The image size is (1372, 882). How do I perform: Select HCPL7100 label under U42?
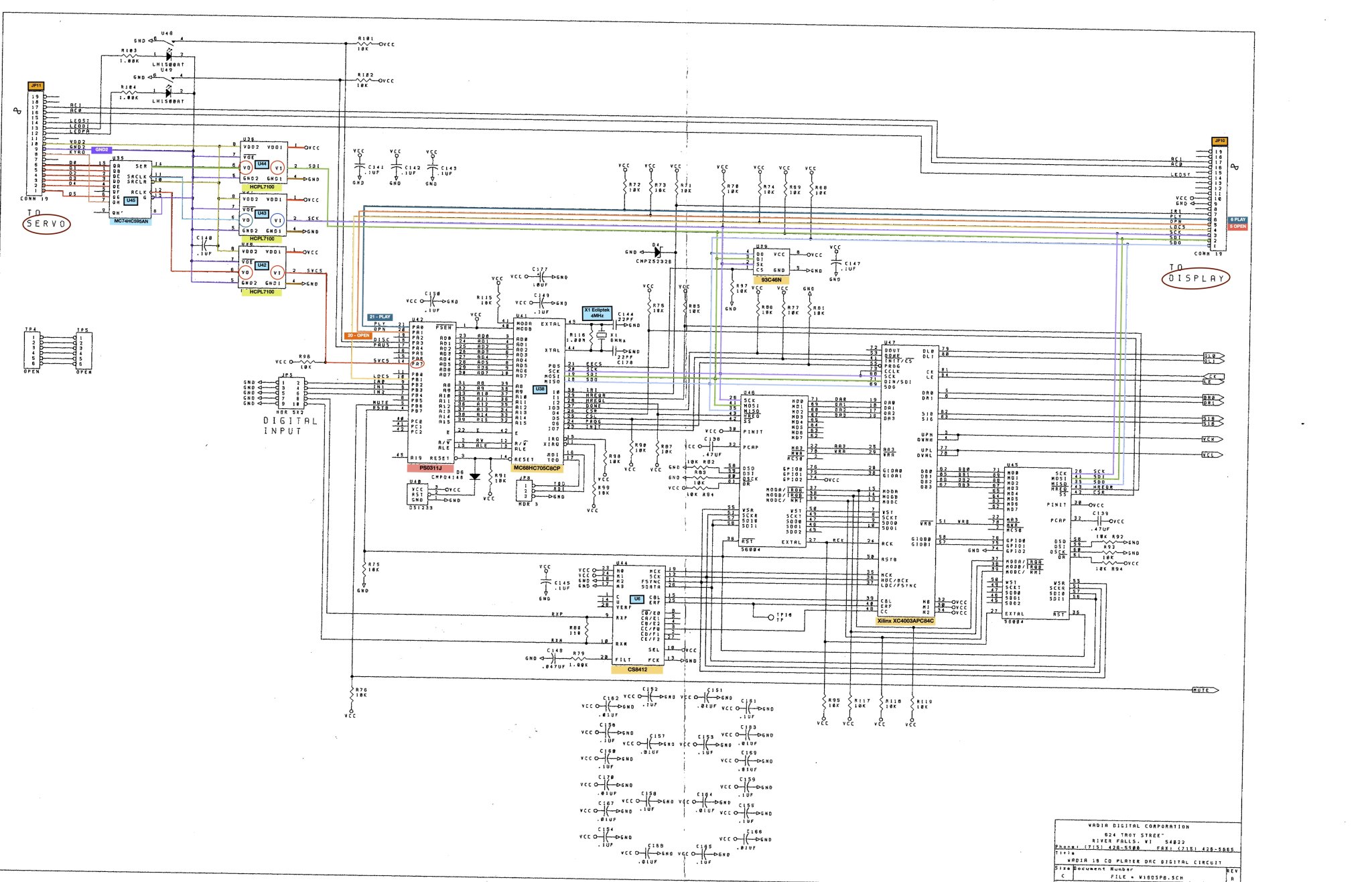pos(262,292)
